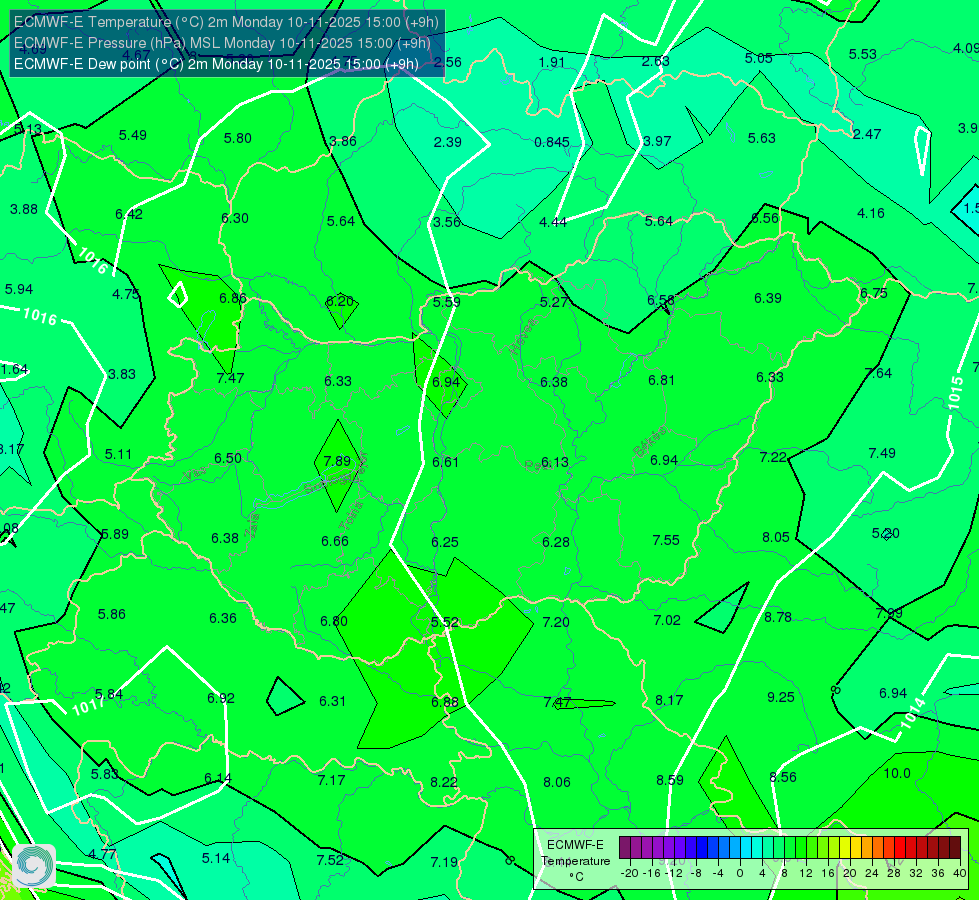The image size is (979, 900).
Task: Click the legend scale label -12
Action: [673, 873]
